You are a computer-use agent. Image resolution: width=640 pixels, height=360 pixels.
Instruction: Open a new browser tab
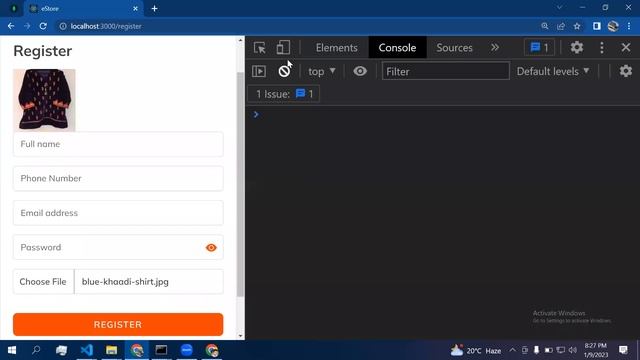[x=155, y=9]
